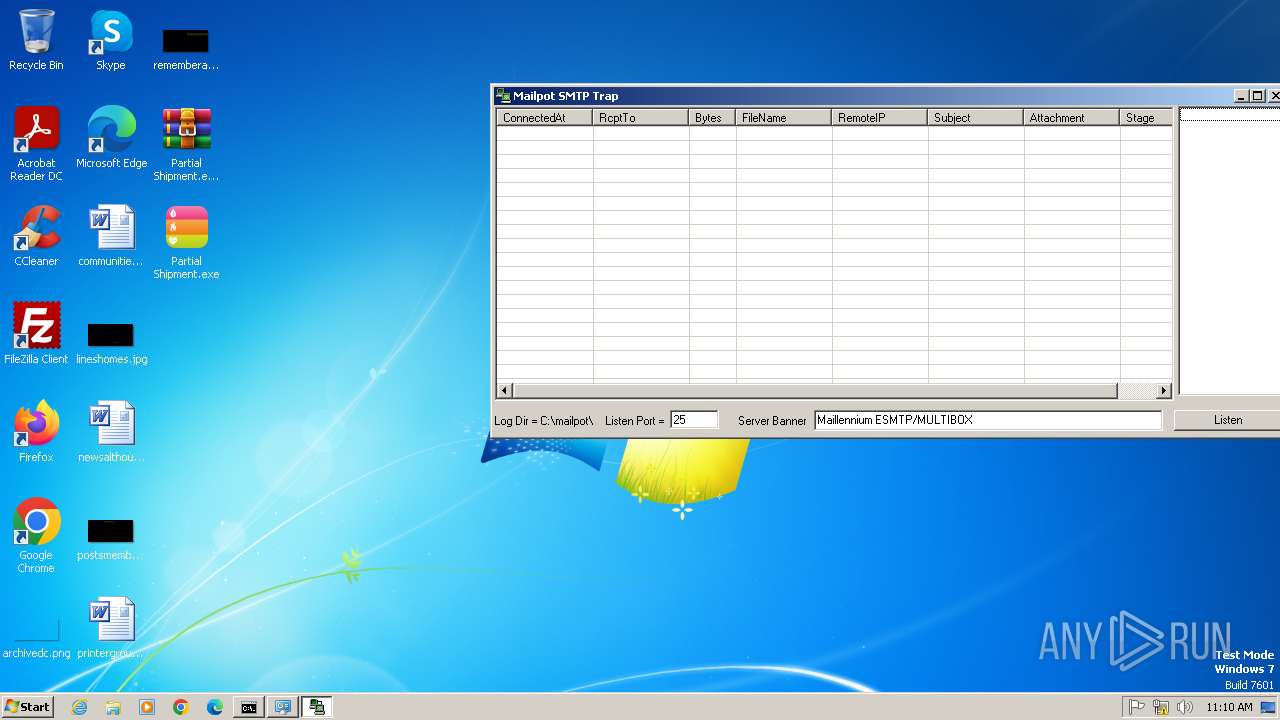Image resolution: width=1280 pixels, height=720 pixels.
Task: Open the volume speaker tray icon
Action: tap(1185, 707)
